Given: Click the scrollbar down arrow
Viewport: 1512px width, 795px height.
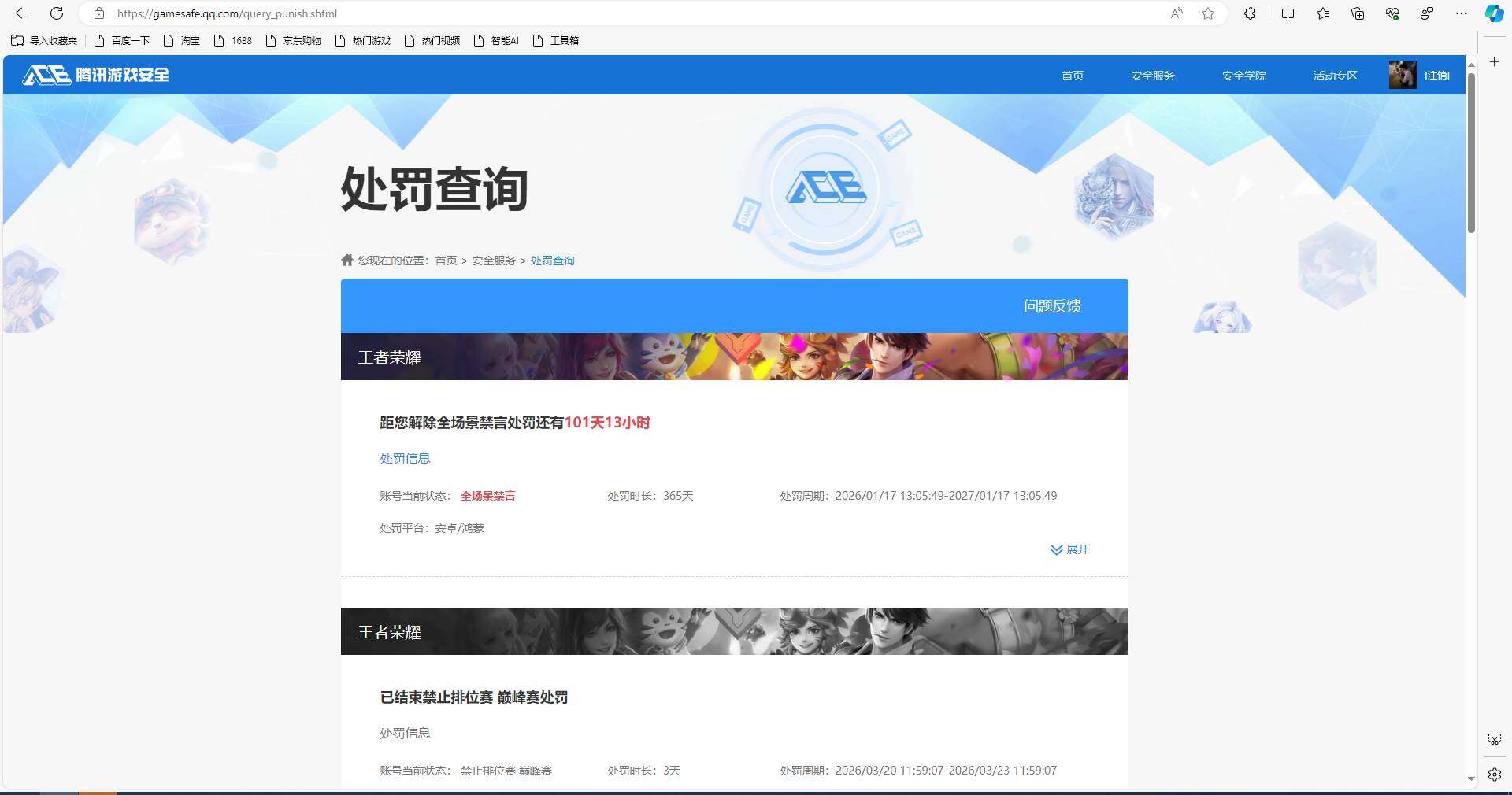Looking at the screenshot, I should tap(1470, 778).
